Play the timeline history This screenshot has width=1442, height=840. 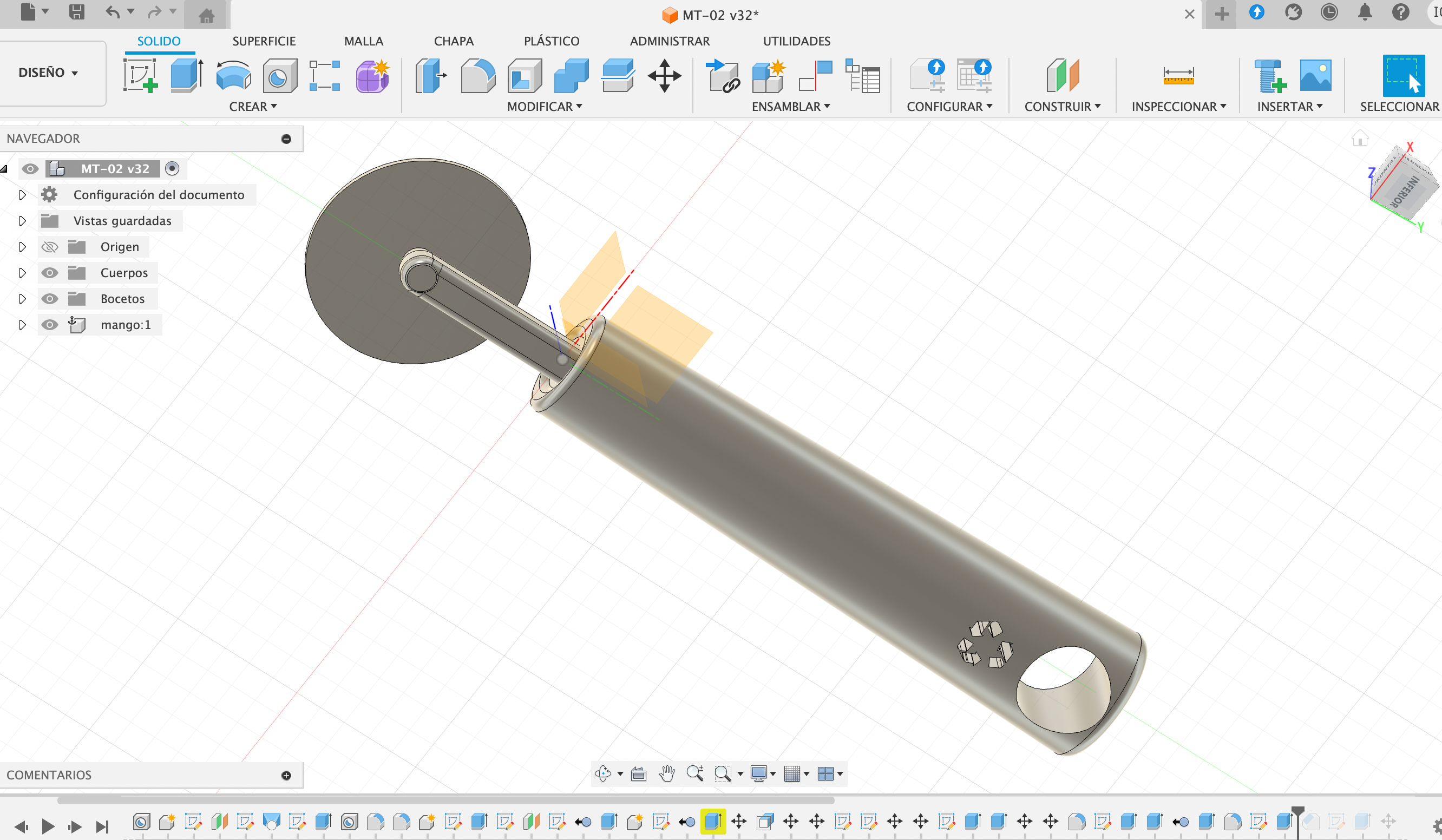pos(48,826)
